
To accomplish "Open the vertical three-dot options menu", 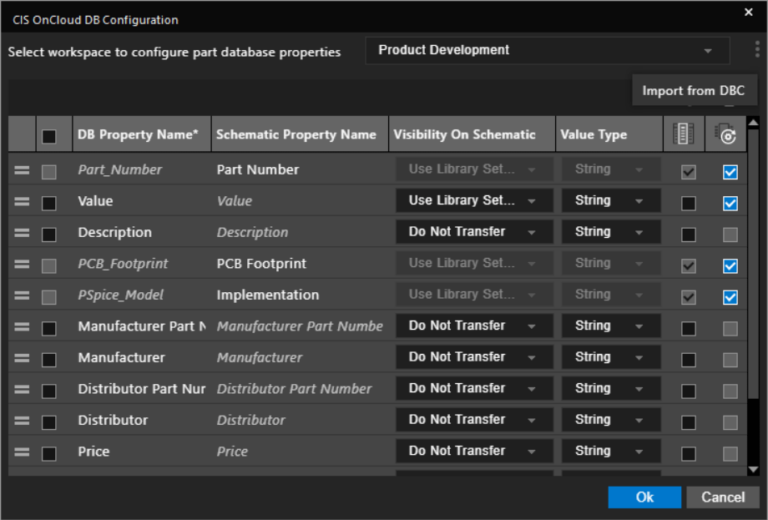I will [757, 50].
